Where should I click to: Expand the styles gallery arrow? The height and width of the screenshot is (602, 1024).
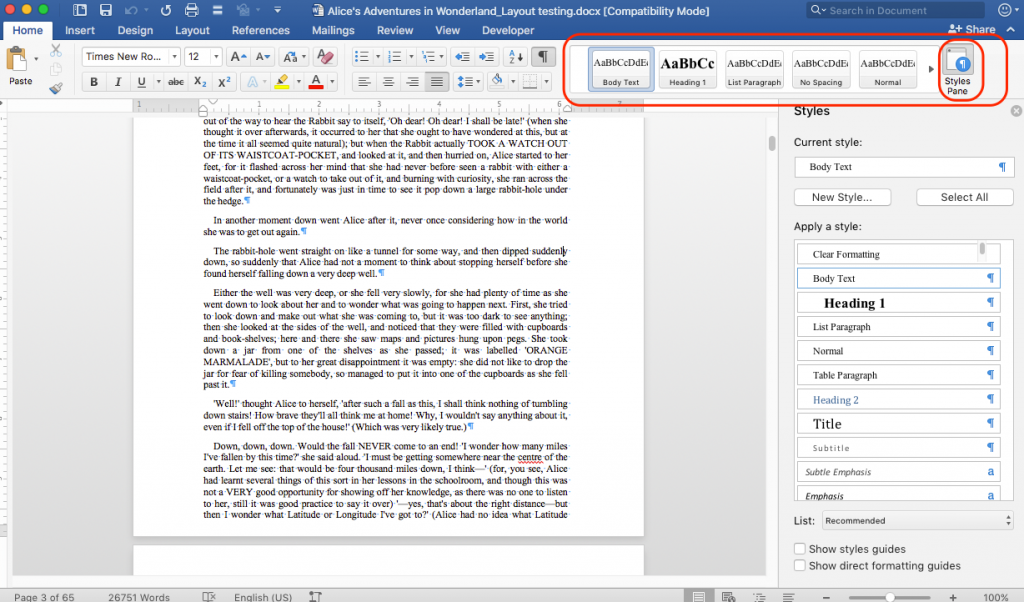[x=931, y=69]
